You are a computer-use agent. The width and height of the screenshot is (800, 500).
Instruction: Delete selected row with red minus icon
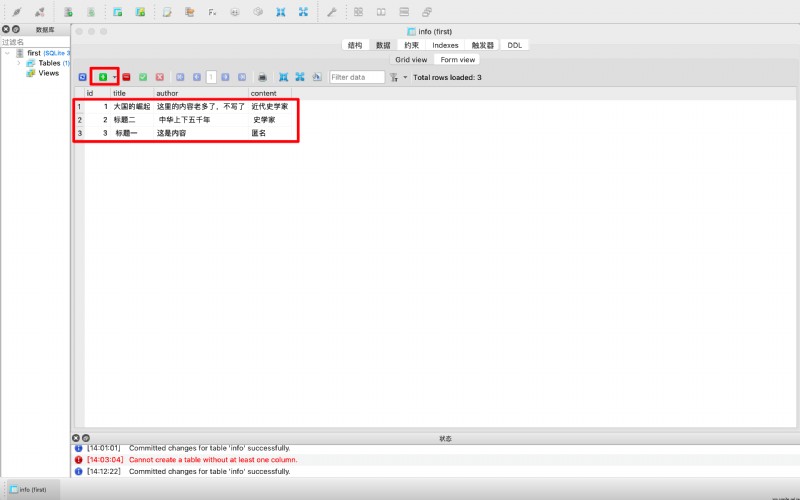click(x=127, y=77)
